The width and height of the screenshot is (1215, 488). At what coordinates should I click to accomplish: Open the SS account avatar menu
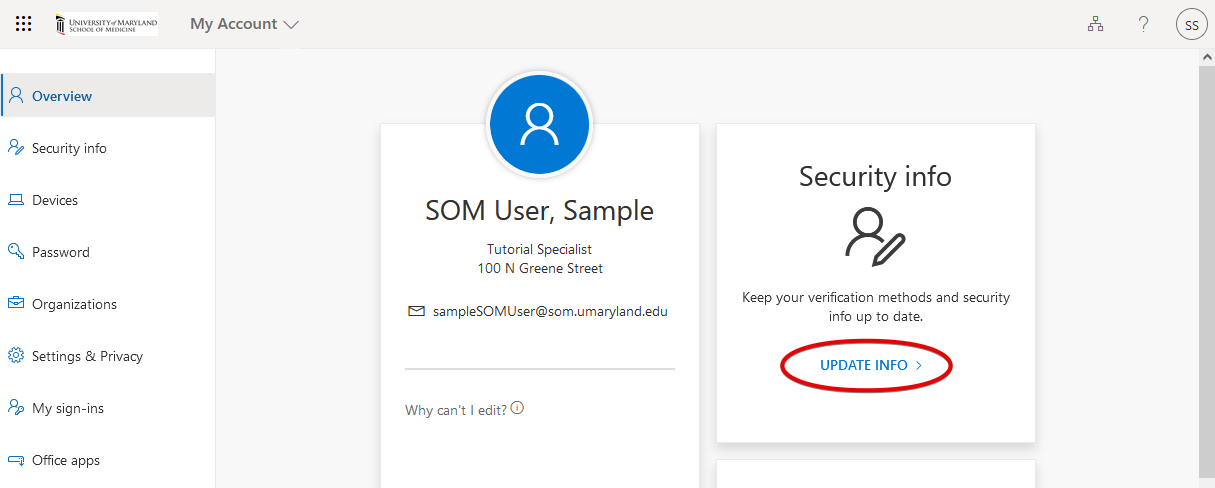[1191, 25]
